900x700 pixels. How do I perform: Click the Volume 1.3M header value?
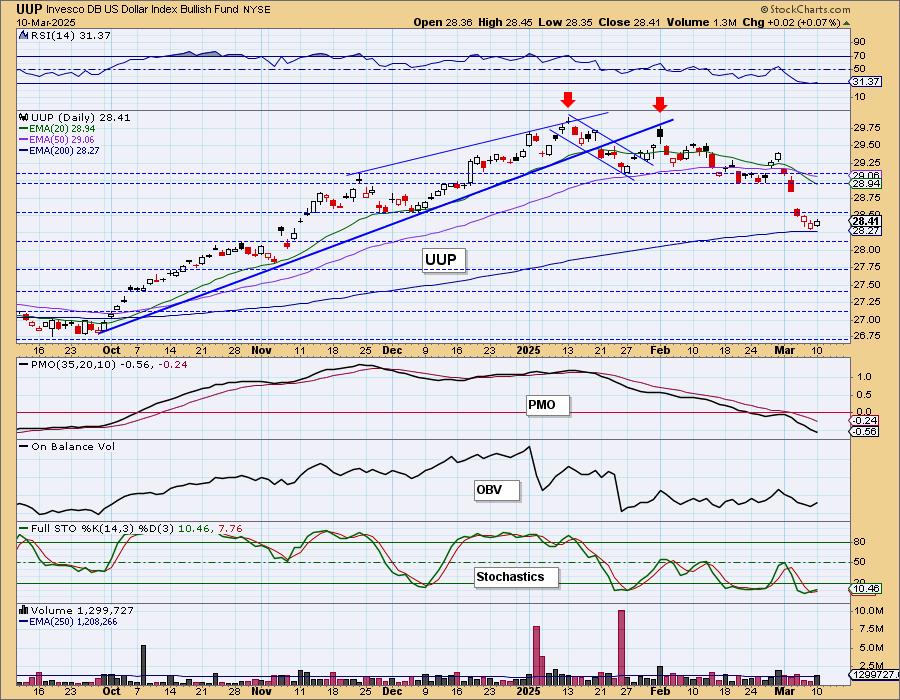coord(701,22)
